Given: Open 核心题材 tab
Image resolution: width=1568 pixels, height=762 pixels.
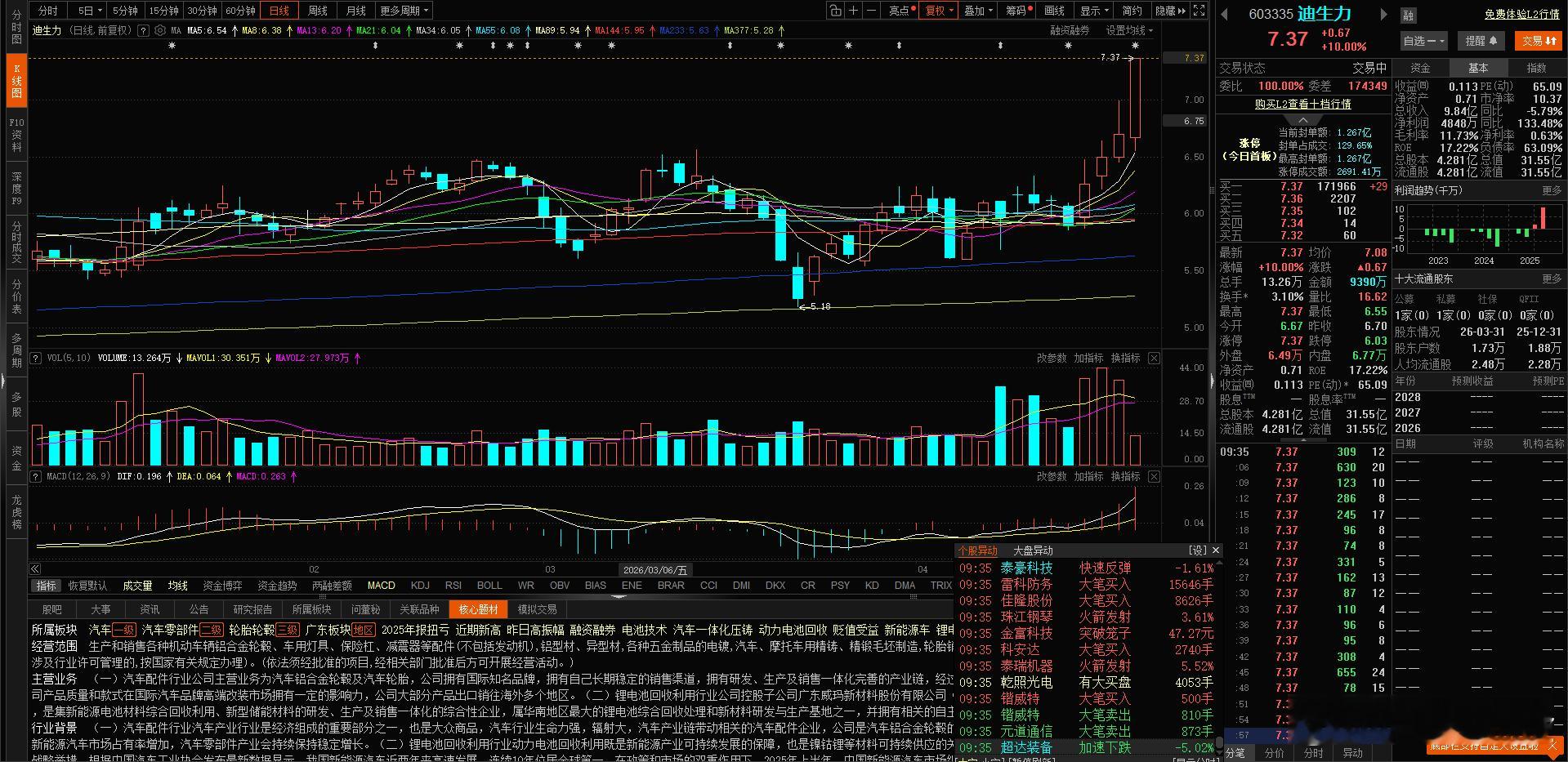Looking at the screenshot, I should [x=478, y=609].
